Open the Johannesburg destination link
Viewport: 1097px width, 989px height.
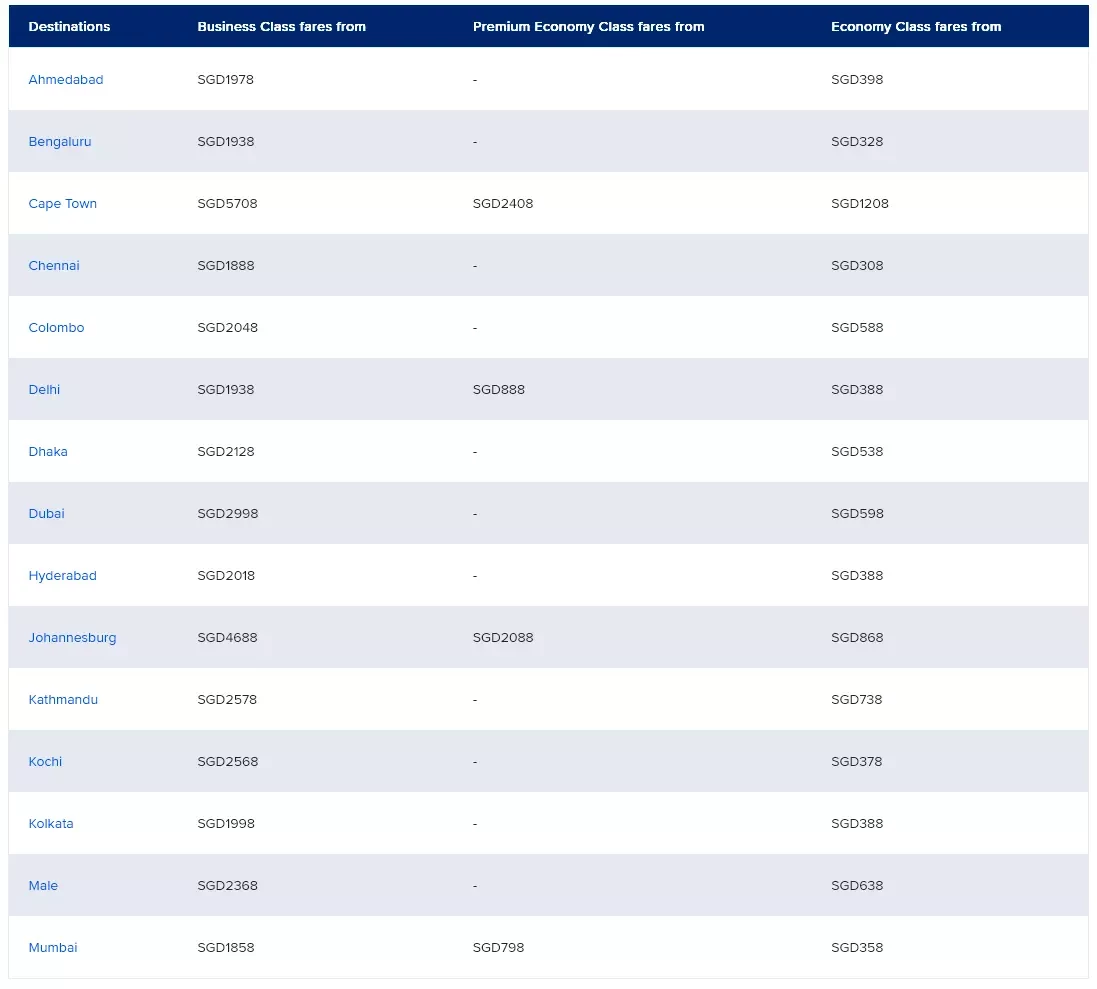72,638
